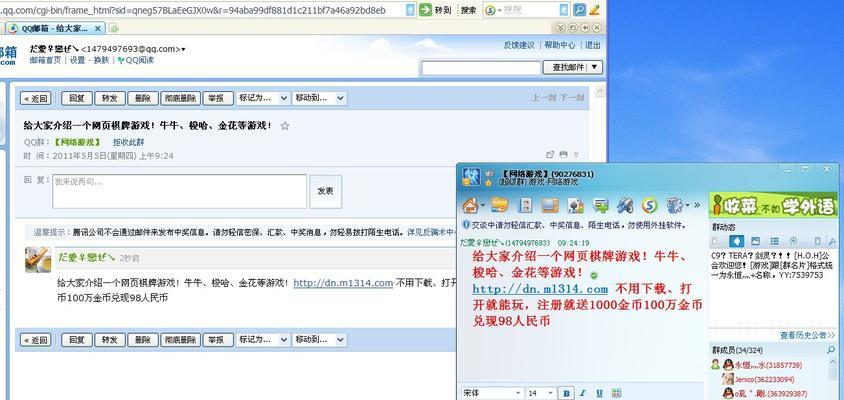Image resolution: width=844 pixels, height=400 pixels.
Task: Toggle Underline in QQ chat font bar
Action: click(x=600, y=394)
